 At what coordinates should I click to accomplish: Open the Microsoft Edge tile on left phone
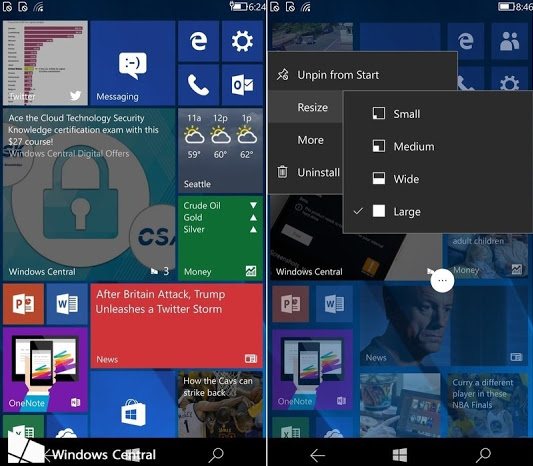[199, 41]
